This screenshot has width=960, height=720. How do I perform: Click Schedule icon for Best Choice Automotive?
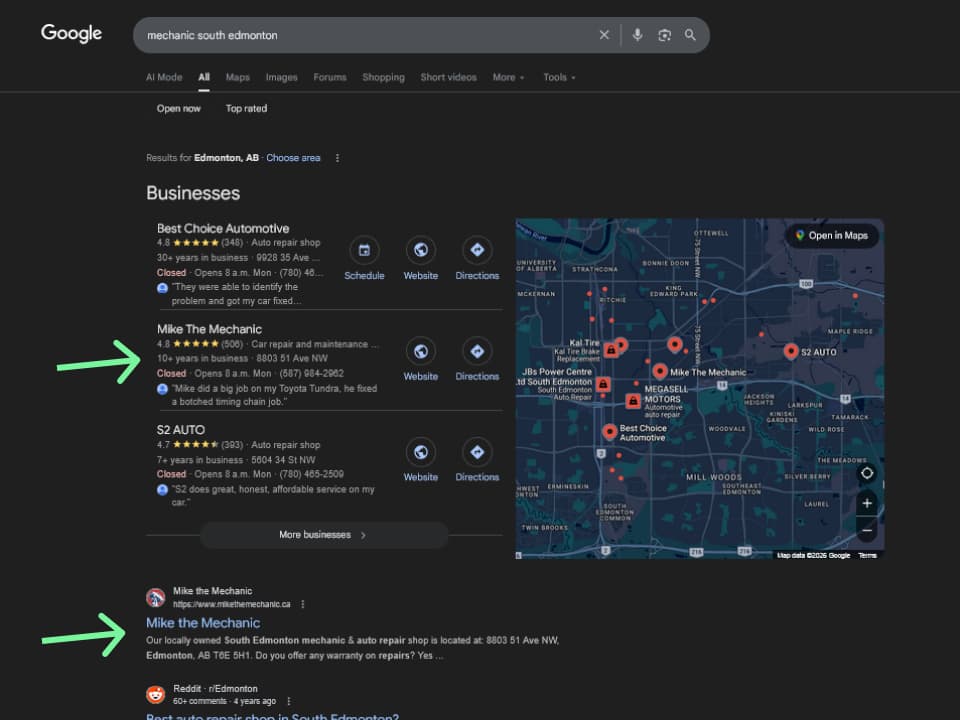(x=364, y=250)
